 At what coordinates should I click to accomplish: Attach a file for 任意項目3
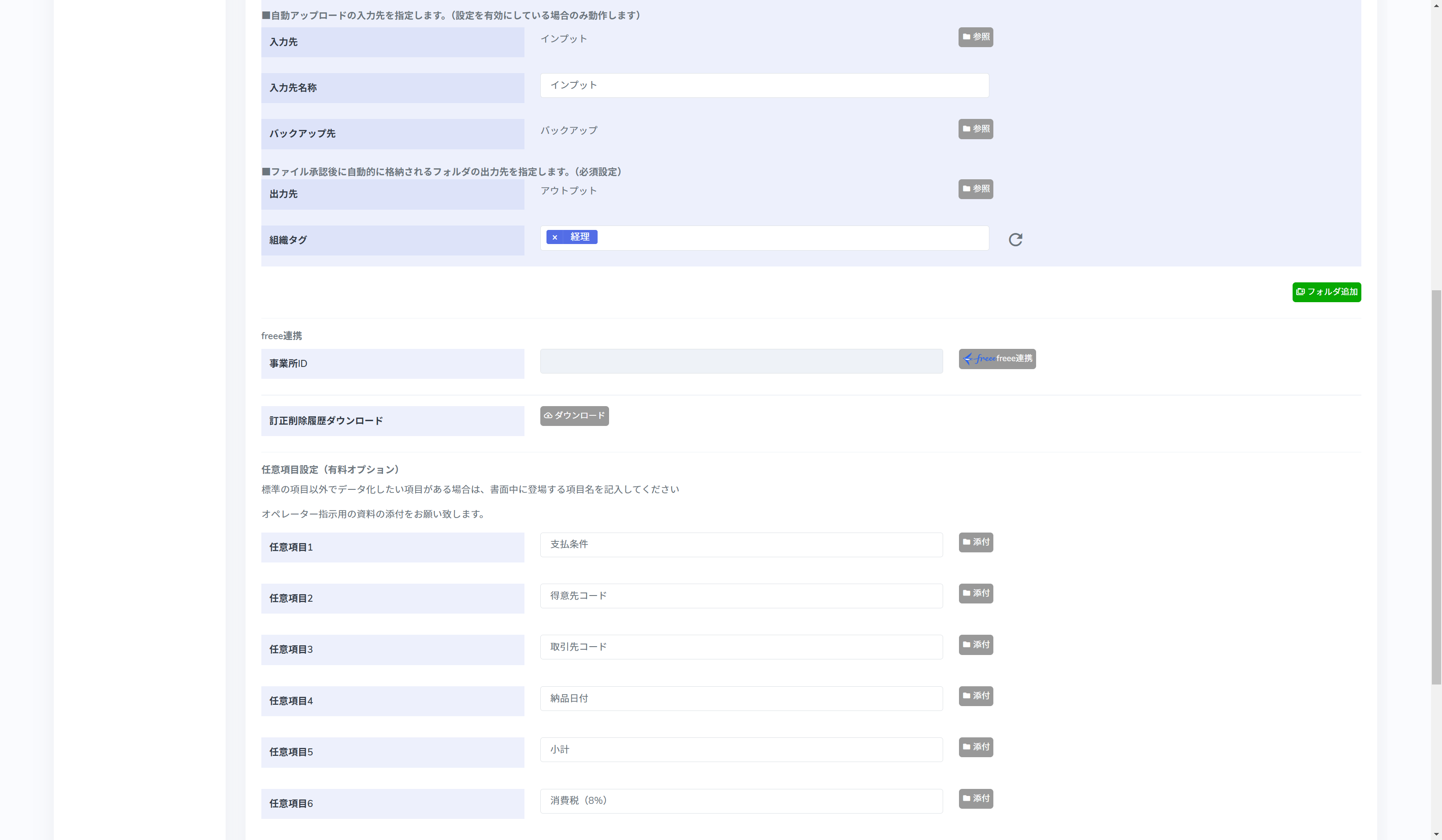point(976,644)
